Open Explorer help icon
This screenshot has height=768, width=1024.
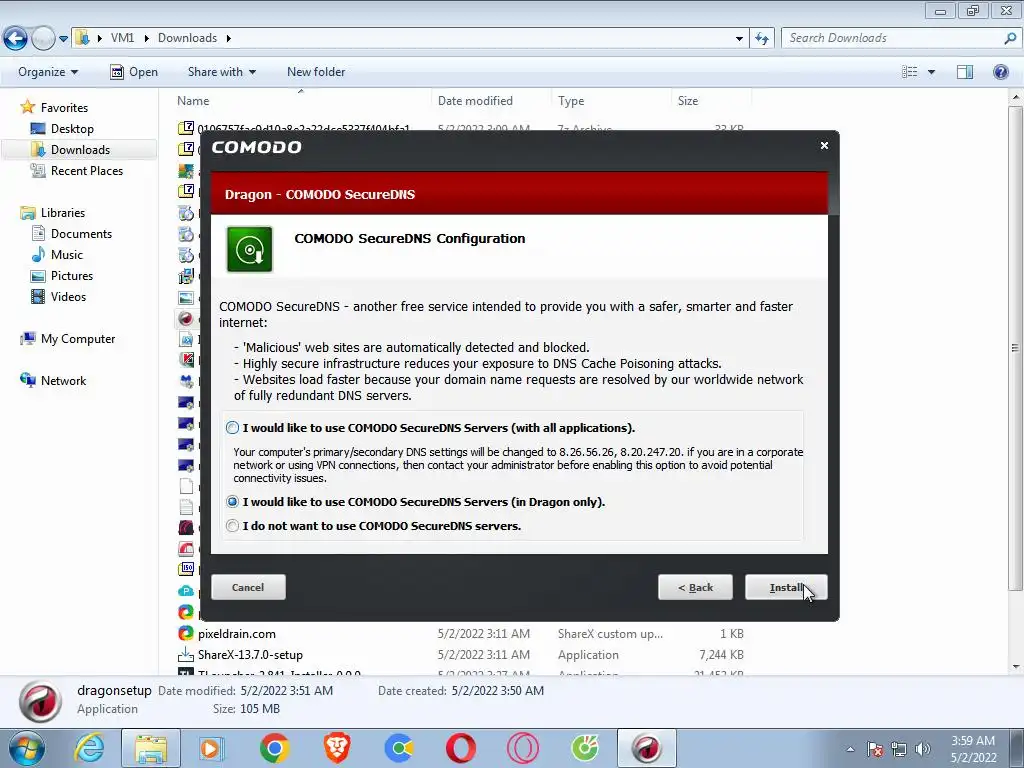click(x=1000, y=72)
